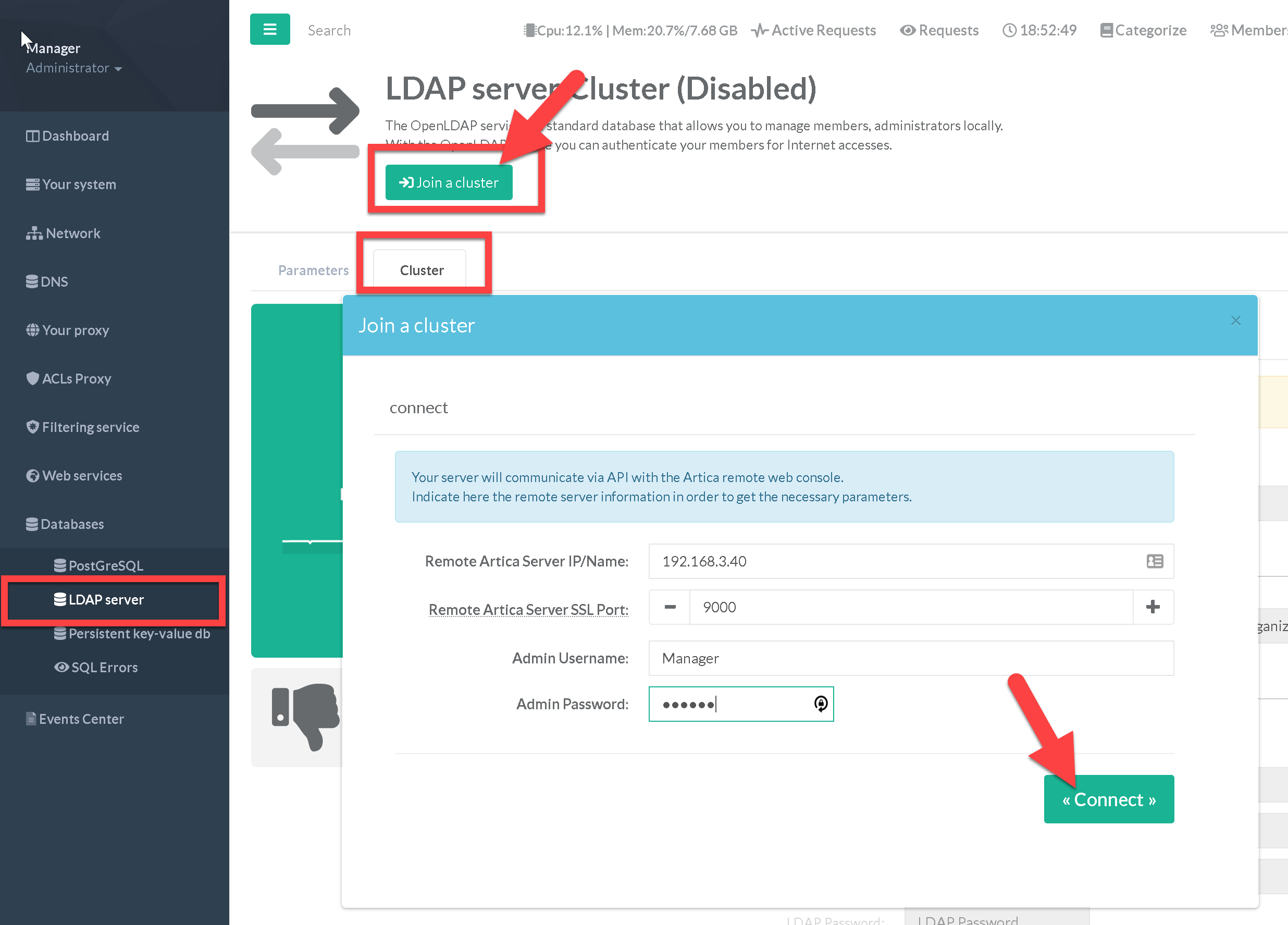1288x925 pixels.
Task: Click the password manager icon in password field
Action: (820, 704)
